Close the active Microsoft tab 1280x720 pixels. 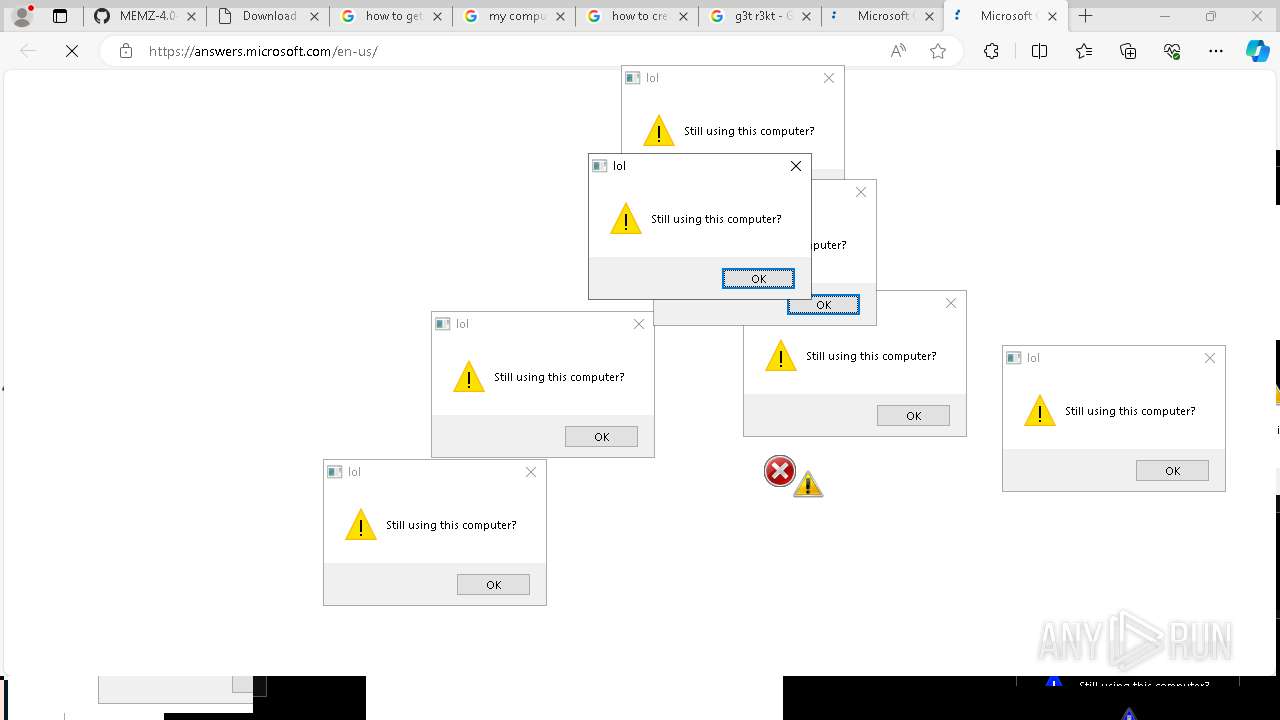point(1052,16)
